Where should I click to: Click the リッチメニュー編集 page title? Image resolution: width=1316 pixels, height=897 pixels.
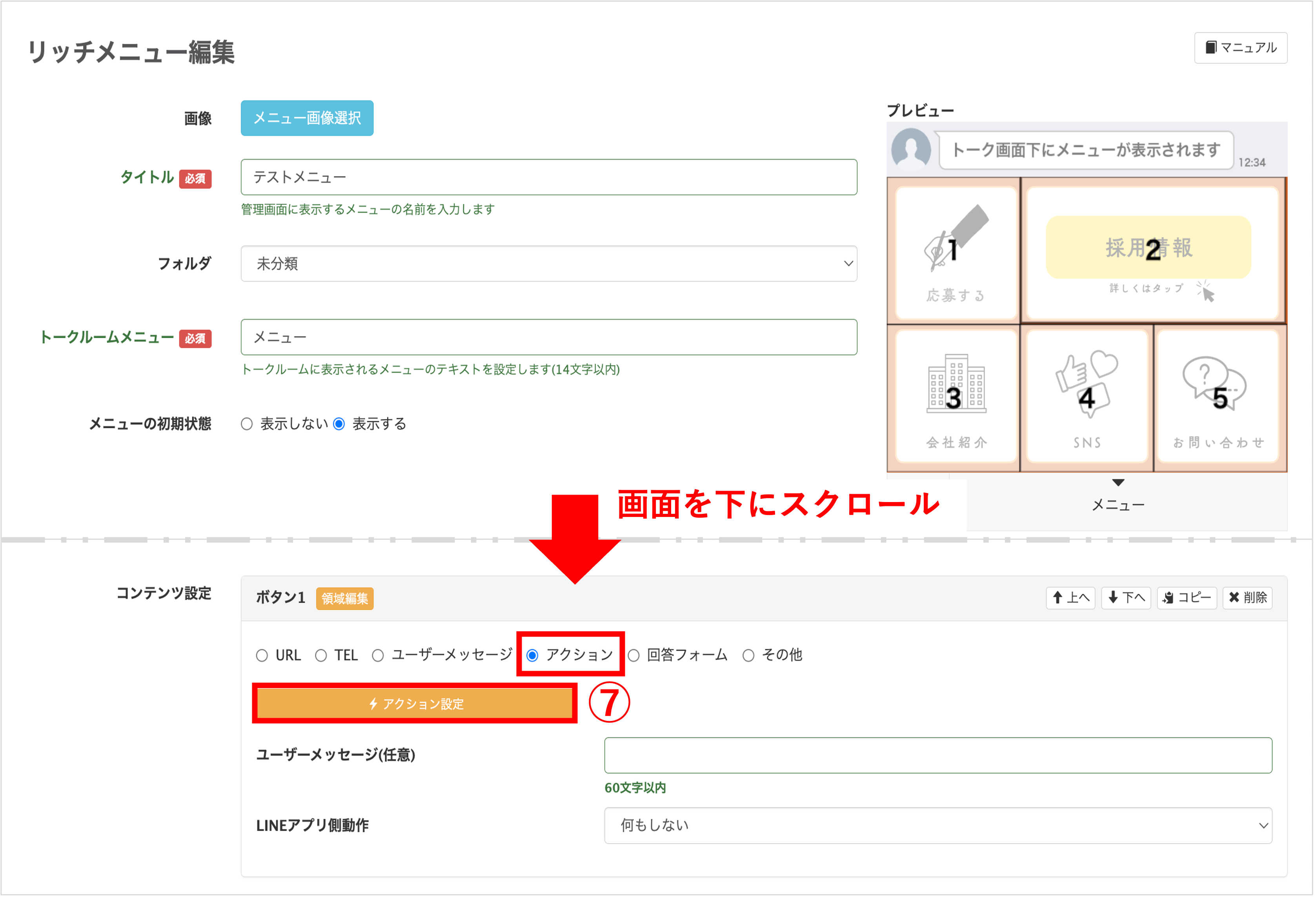coord(131,53)
